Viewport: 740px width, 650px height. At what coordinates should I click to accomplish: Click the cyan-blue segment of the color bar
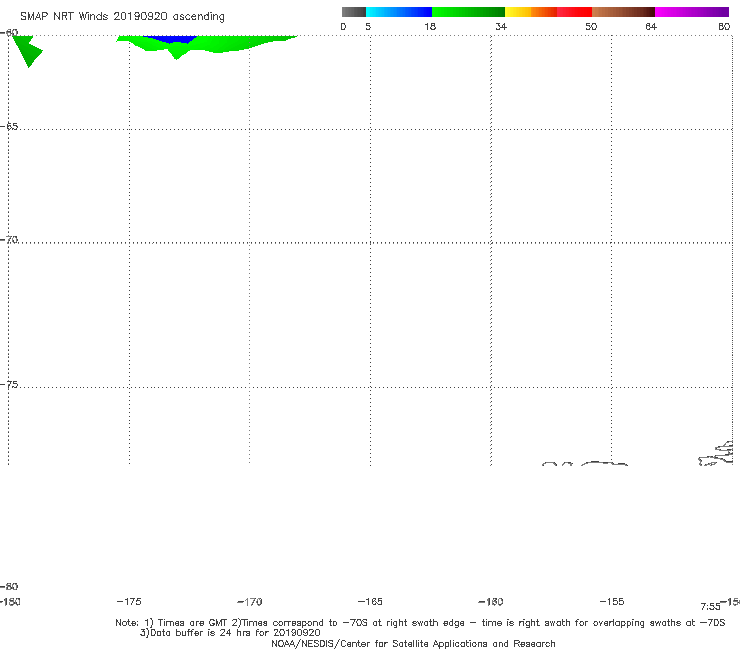[399, 12]
